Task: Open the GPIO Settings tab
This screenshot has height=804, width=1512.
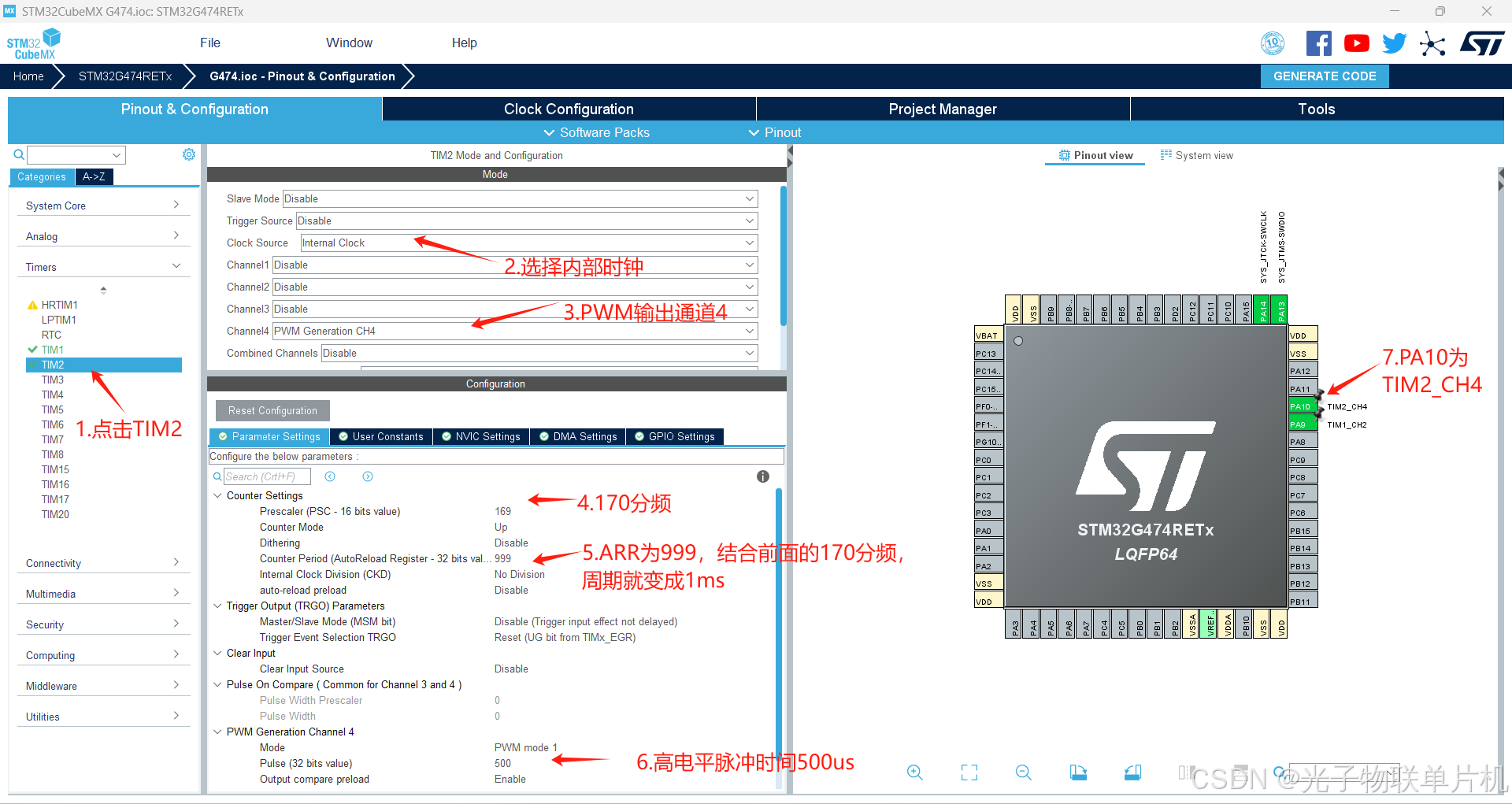Action: (x=675, y=436)
